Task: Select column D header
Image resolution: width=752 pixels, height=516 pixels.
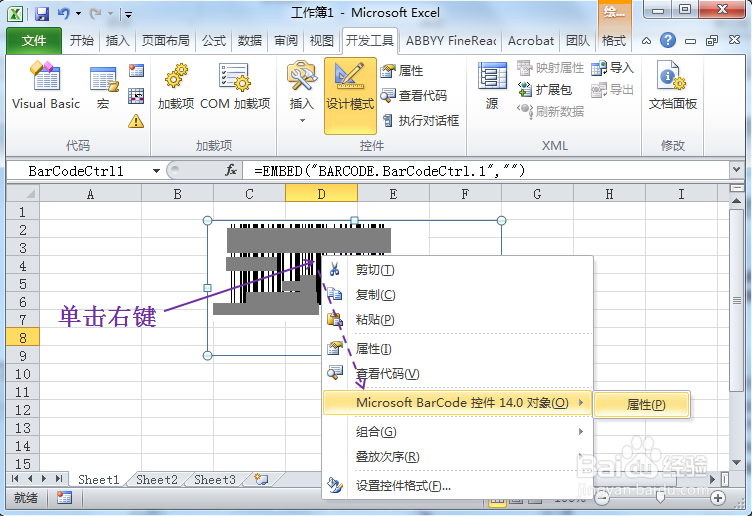Action: pos(321,194)
